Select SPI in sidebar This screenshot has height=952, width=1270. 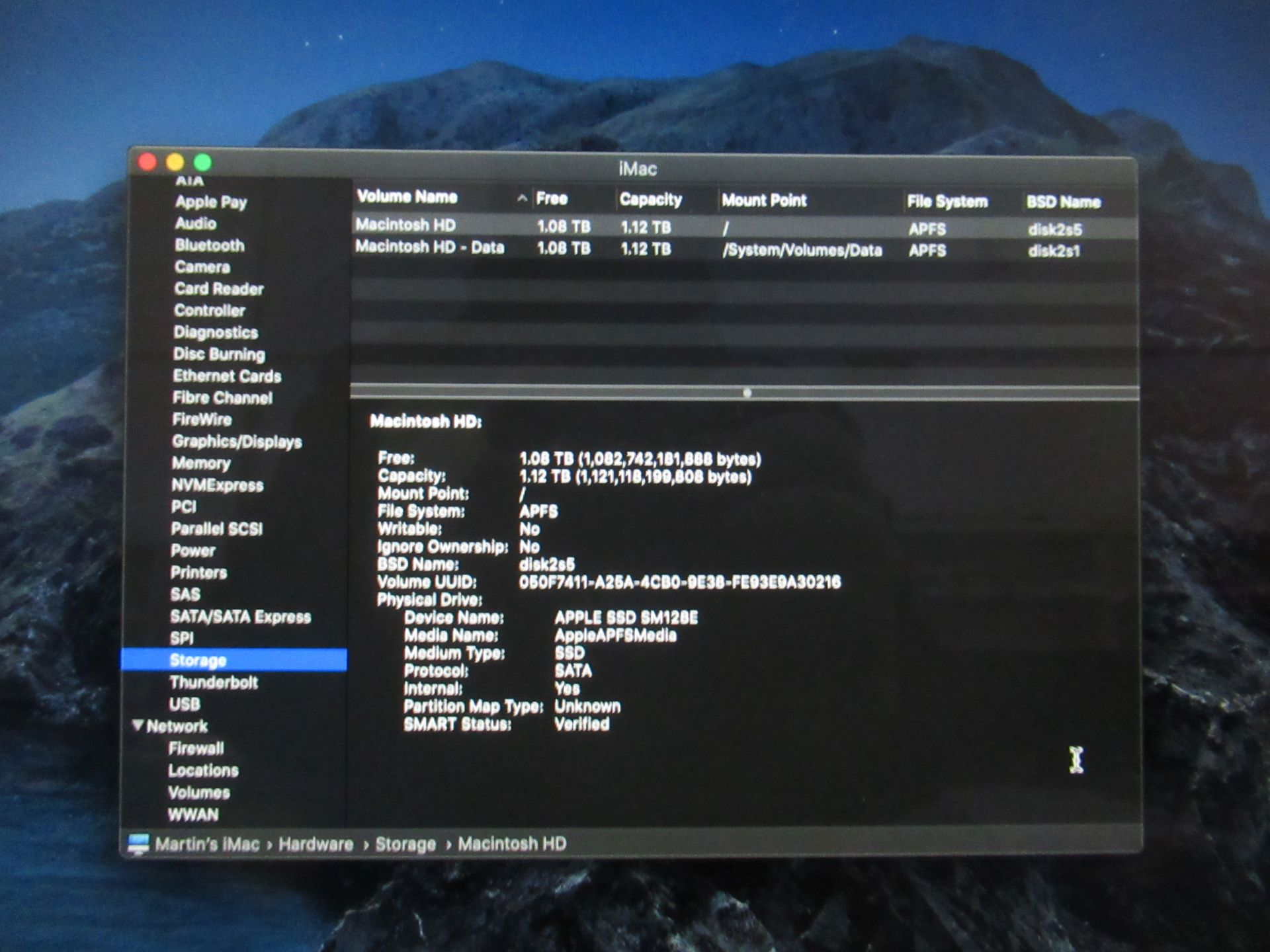click(x=182, y=639)
